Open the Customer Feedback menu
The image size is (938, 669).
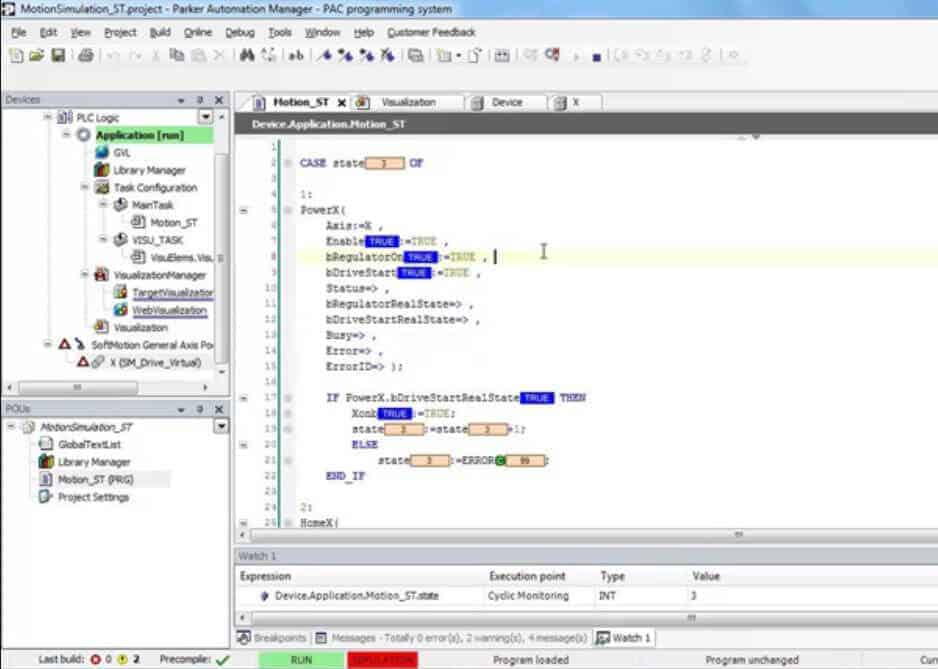pos(431,32)
